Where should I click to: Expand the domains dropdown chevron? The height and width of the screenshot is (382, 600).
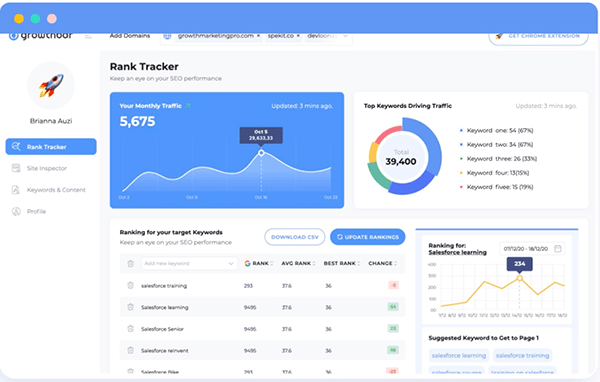pos(345,36)
